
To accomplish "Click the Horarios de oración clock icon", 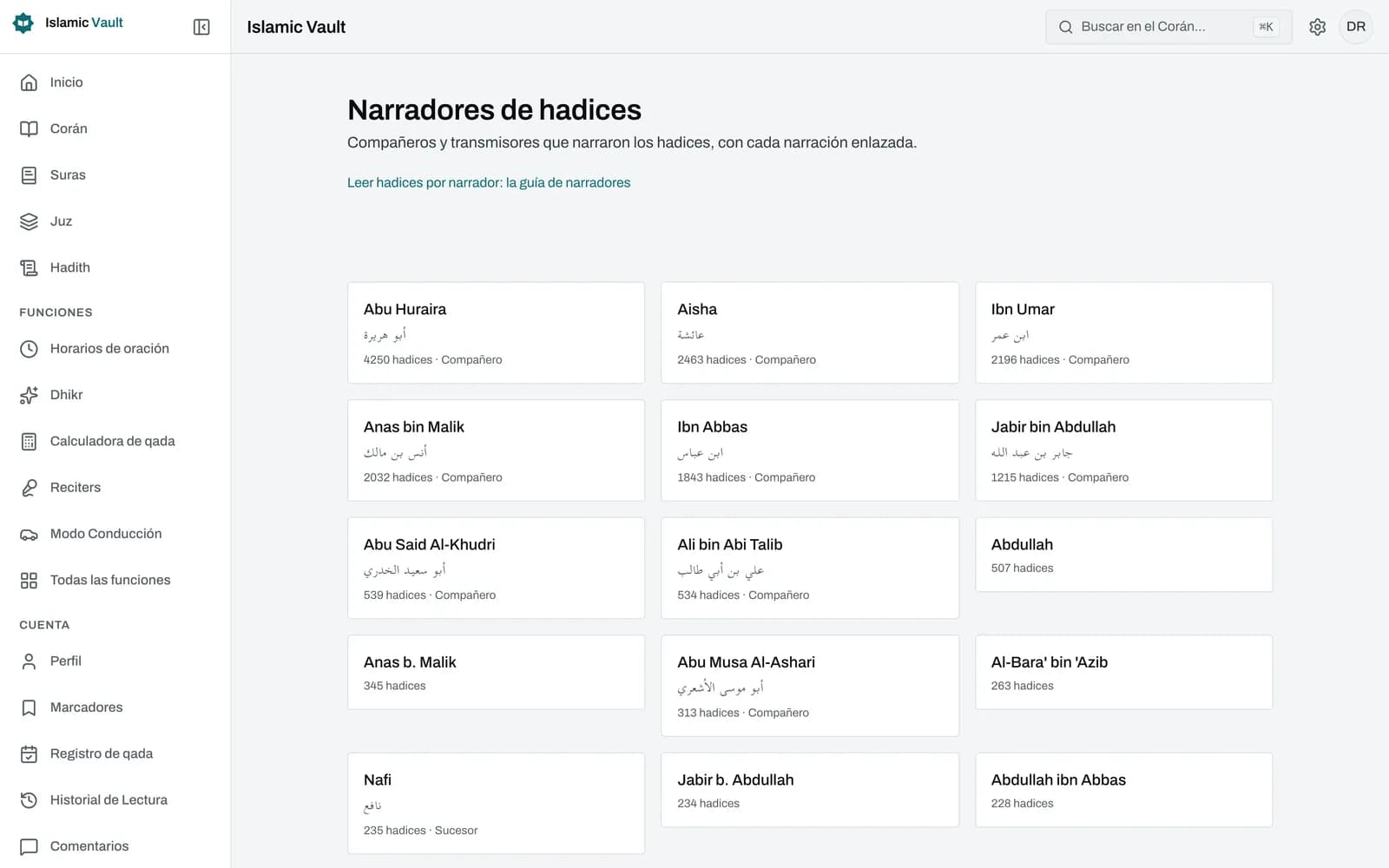I will pos(29,349).
